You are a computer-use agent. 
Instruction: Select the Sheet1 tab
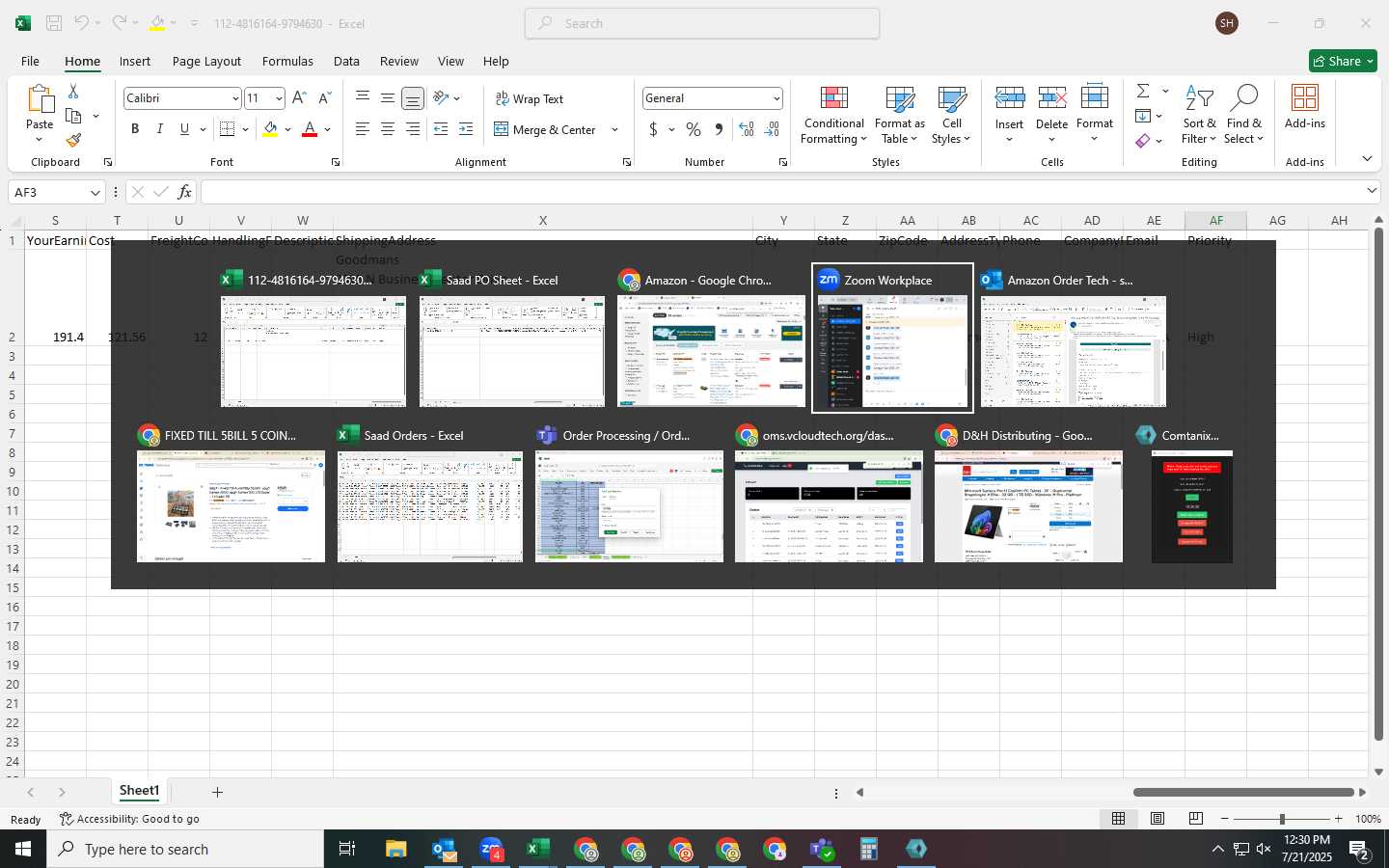pyautogui.click(x=139, y=791)
